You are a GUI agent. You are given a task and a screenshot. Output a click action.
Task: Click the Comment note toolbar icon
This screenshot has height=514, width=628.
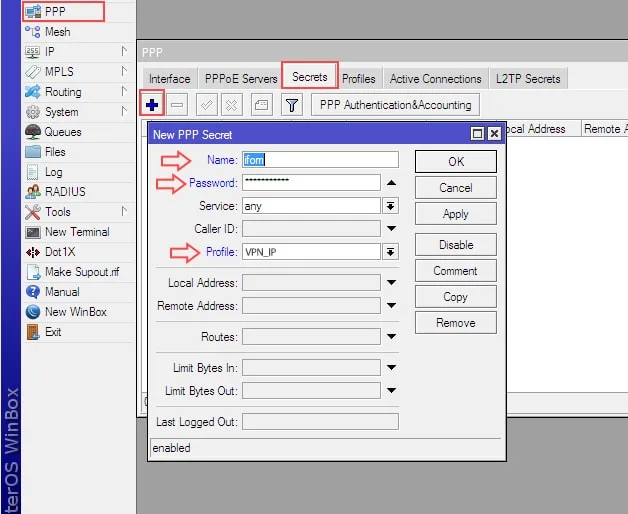tap(260, 104)
